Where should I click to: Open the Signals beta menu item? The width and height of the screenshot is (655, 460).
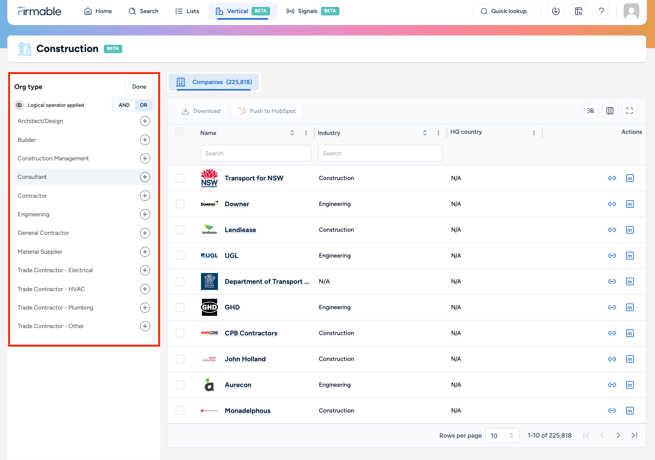[x=312, y=11]
